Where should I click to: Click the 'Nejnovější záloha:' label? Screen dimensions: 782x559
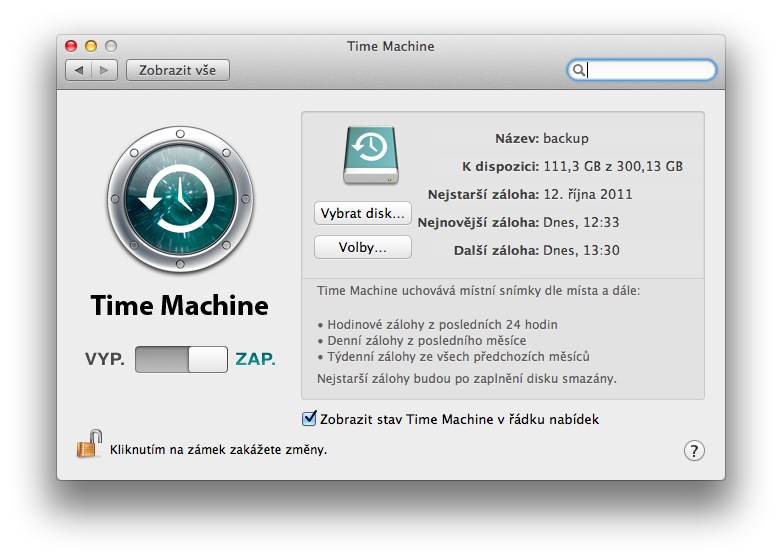tap(478, 222)
